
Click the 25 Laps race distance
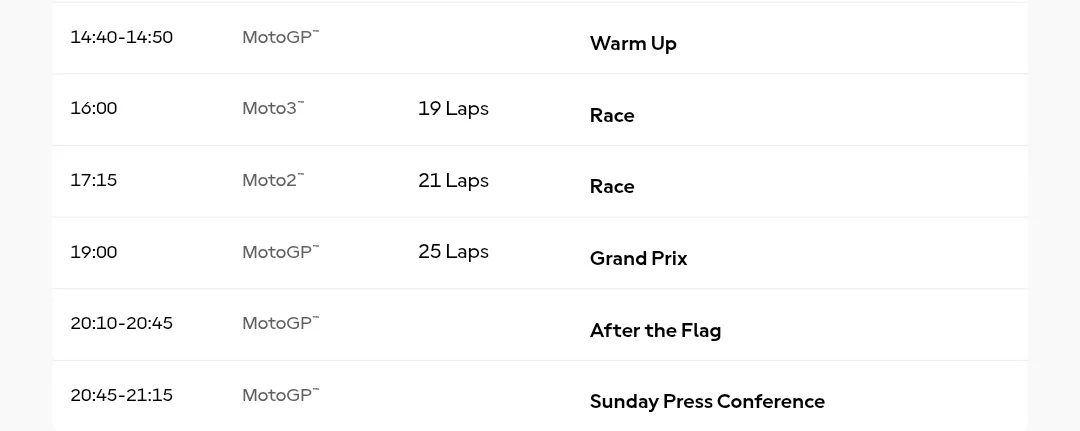point(453,252)
